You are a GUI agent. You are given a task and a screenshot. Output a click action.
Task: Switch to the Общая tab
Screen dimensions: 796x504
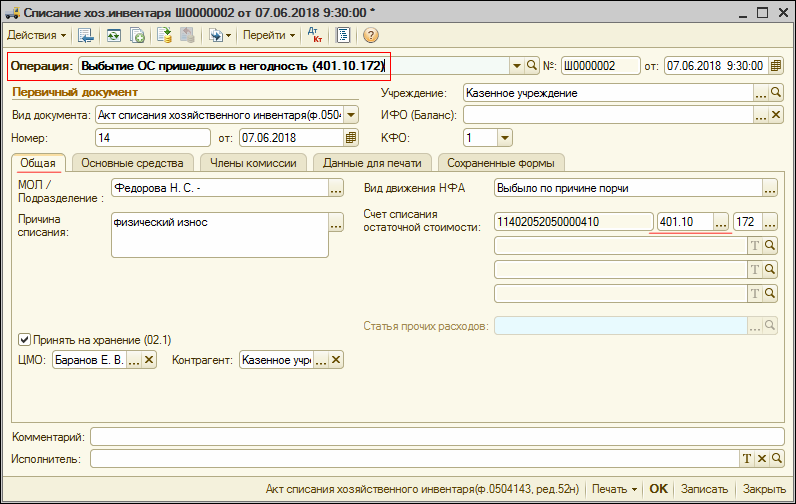point(38,163)
